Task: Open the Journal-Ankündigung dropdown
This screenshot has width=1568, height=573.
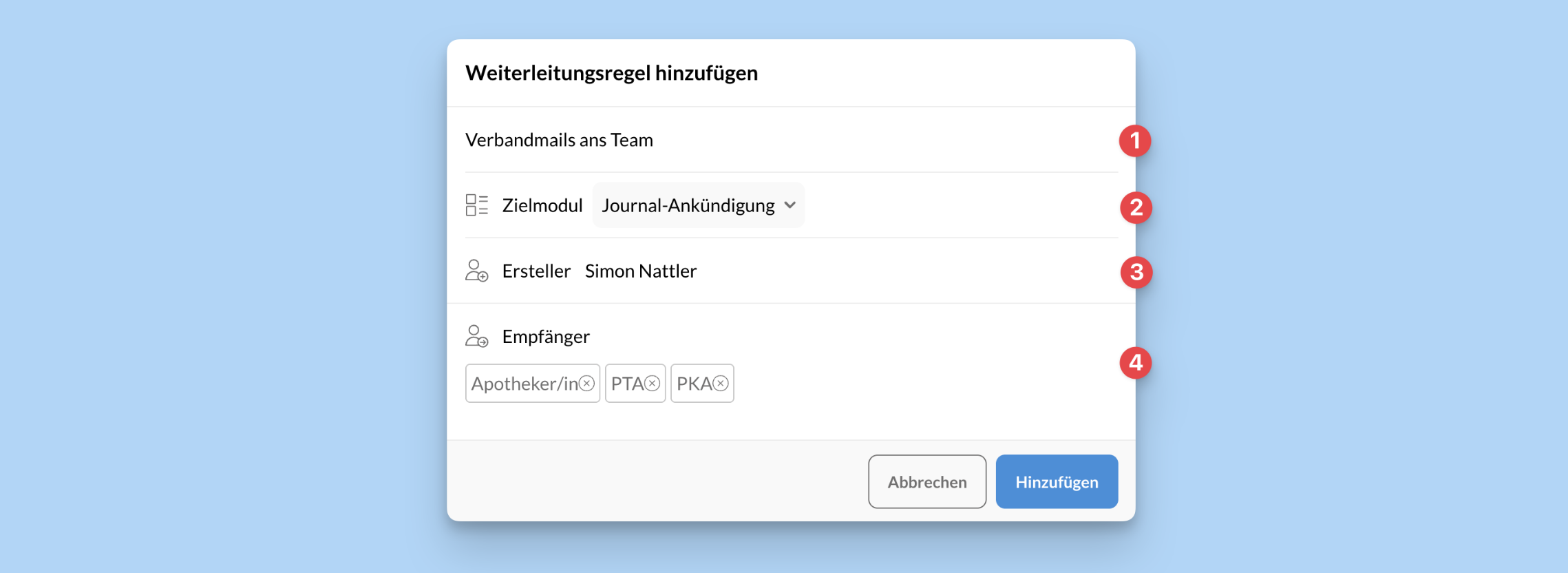Action: pos(688,205)
